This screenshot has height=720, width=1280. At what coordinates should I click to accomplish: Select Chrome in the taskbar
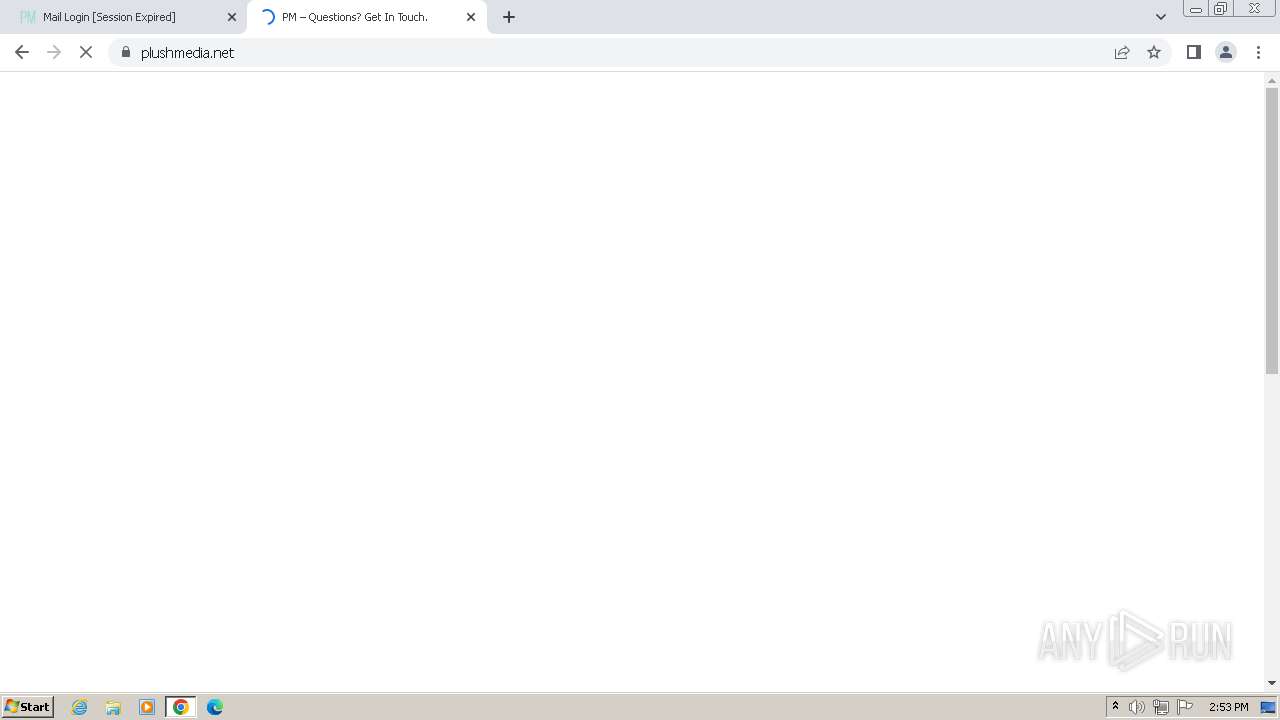(x=181, y=707)
